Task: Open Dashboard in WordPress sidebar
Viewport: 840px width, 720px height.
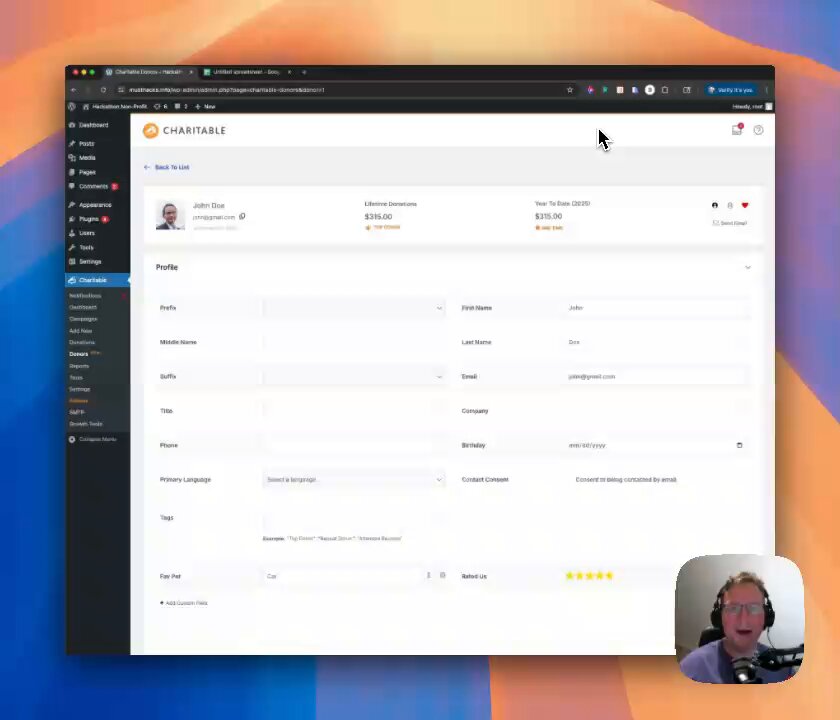Action: click(x=93, y=125)
